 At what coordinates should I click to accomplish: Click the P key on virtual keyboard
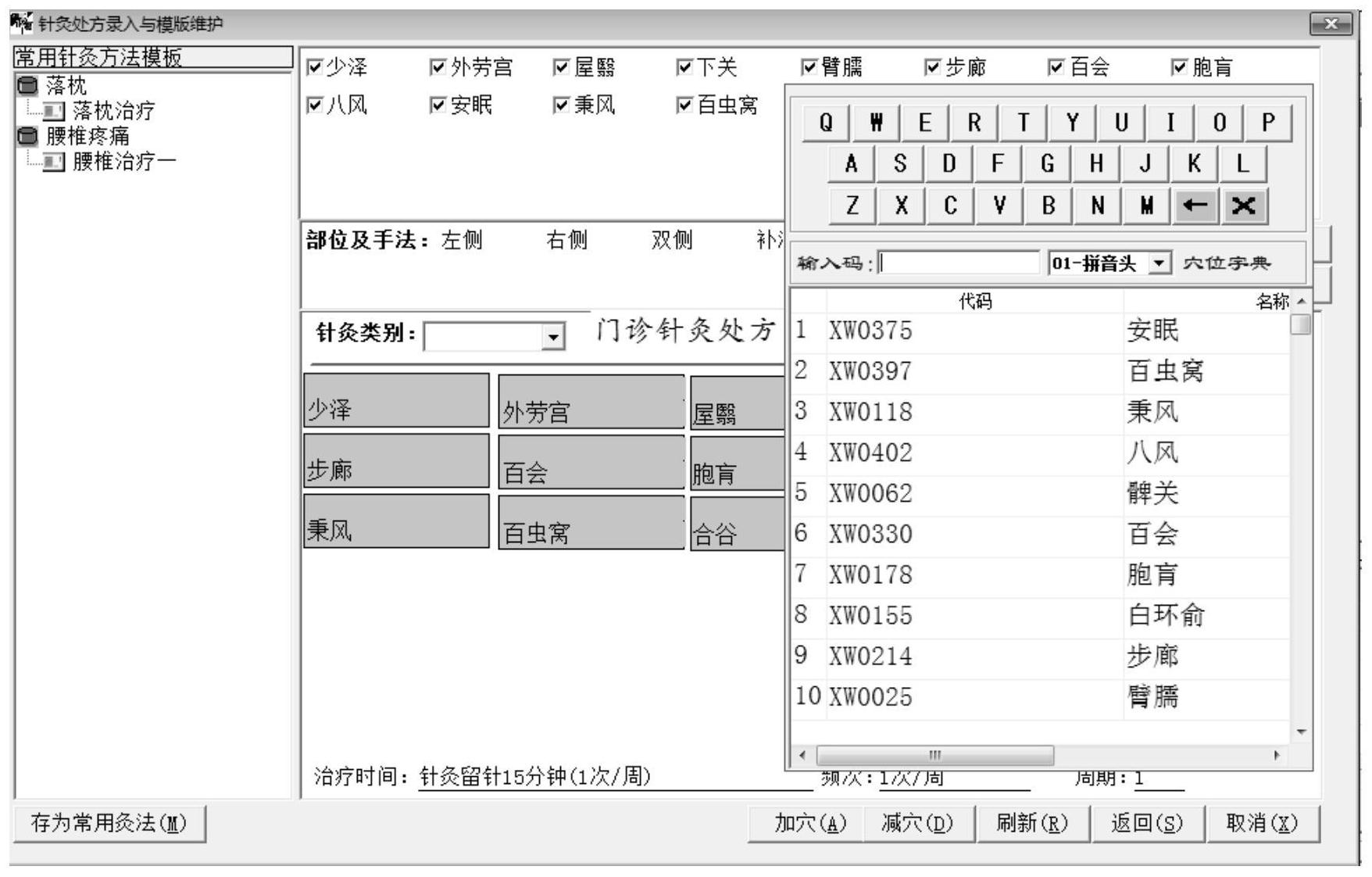pyautogui.click(x=1268, y=123)
